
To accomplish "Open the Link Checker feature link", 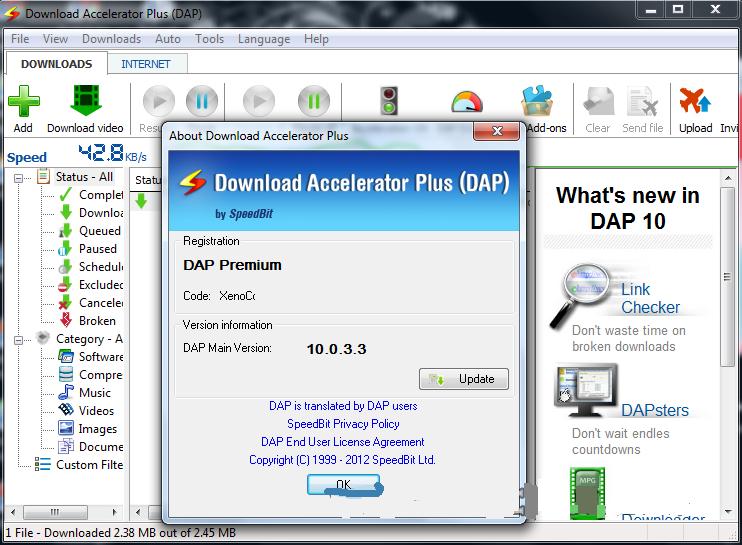I will [x=650, y=298].
